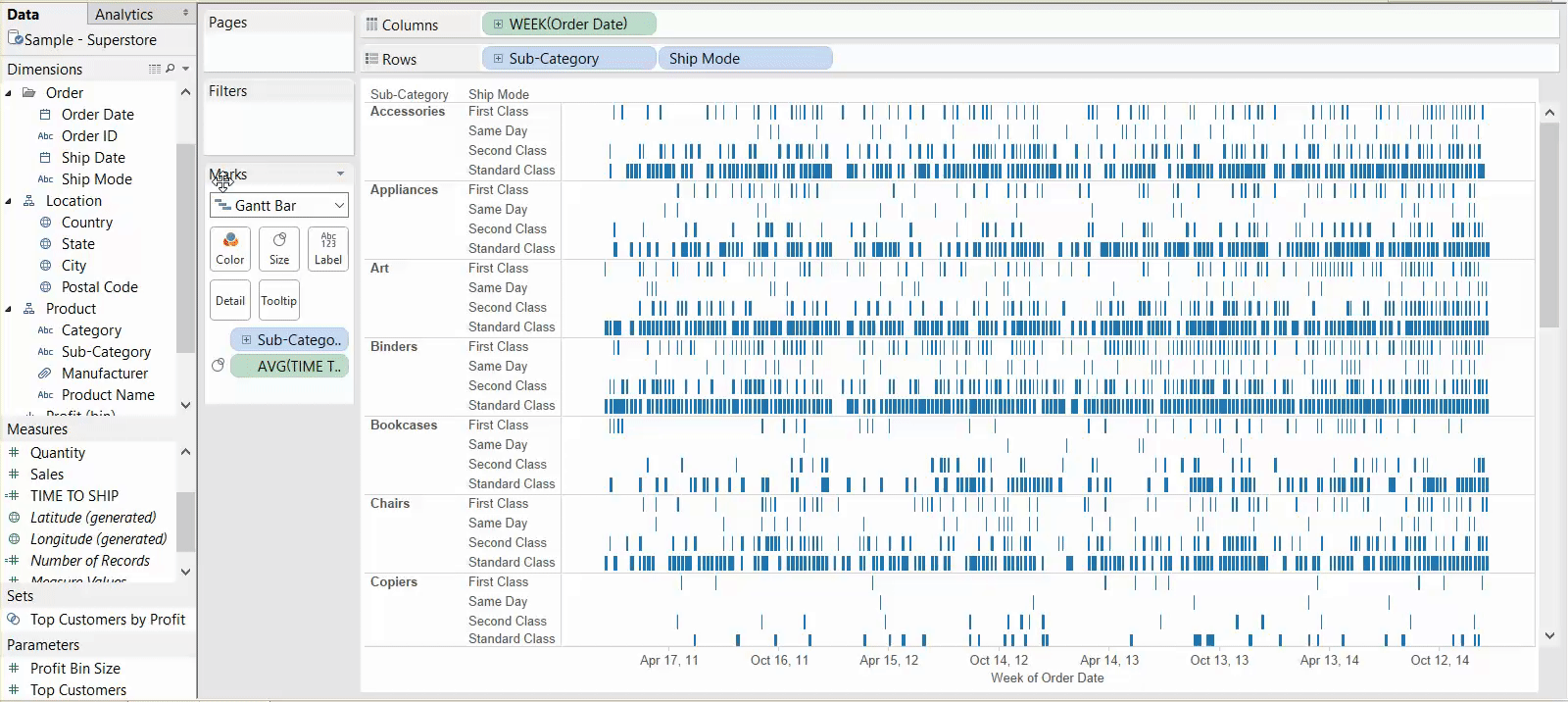Collapse the Order folder in Dimensions

click(x=9, y=93)
